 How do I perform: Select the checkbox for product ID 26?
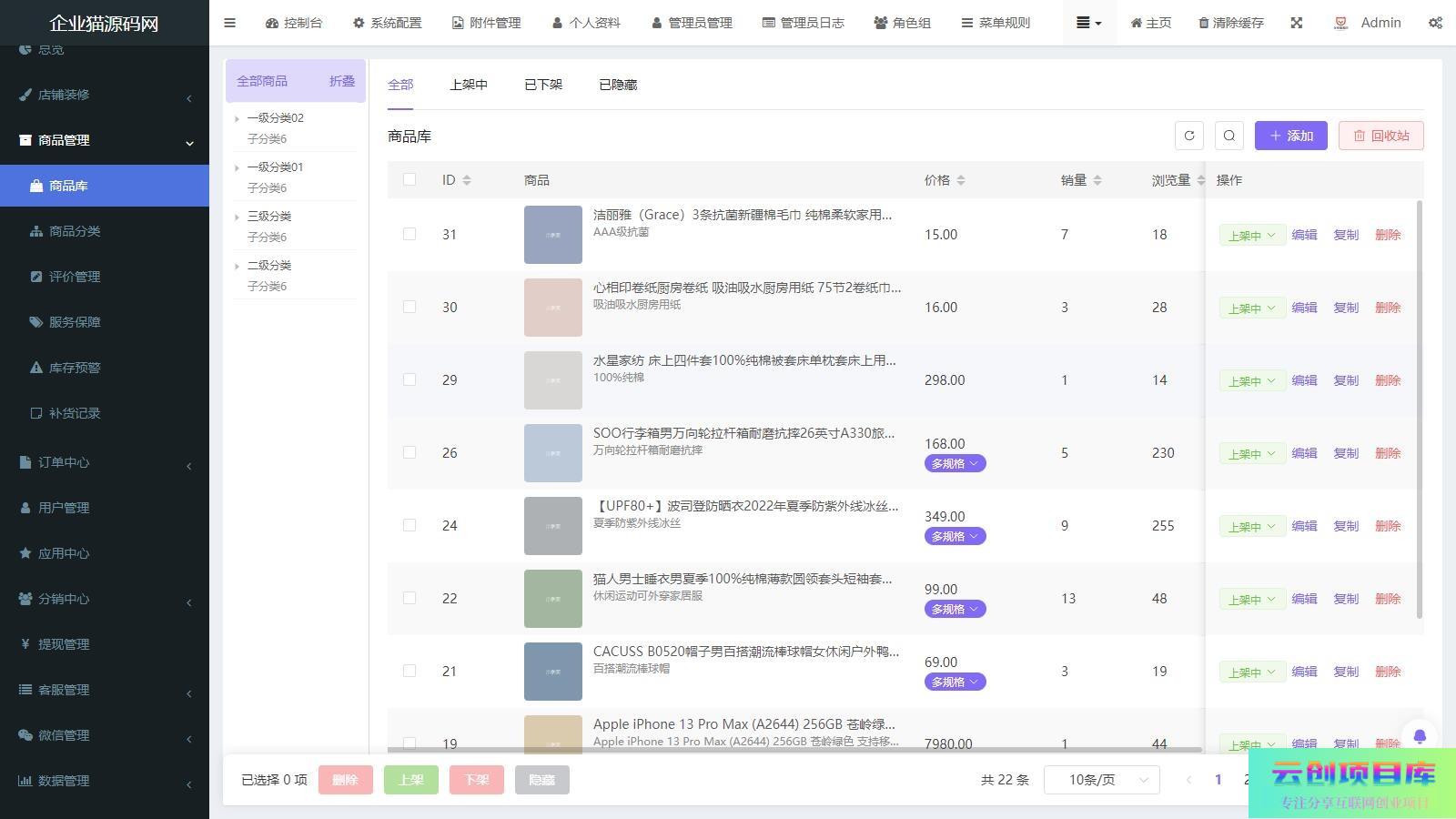click(409, 452)
